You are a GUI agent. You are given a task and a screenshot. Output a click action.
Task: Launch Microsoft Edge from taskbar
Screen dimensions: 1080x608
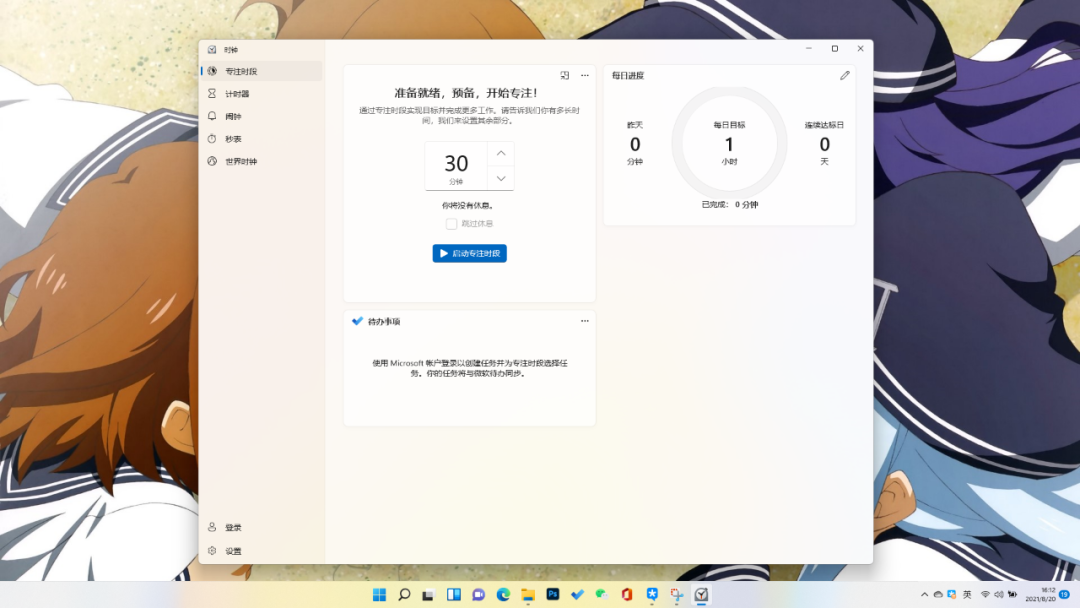(x=503, y=594)
